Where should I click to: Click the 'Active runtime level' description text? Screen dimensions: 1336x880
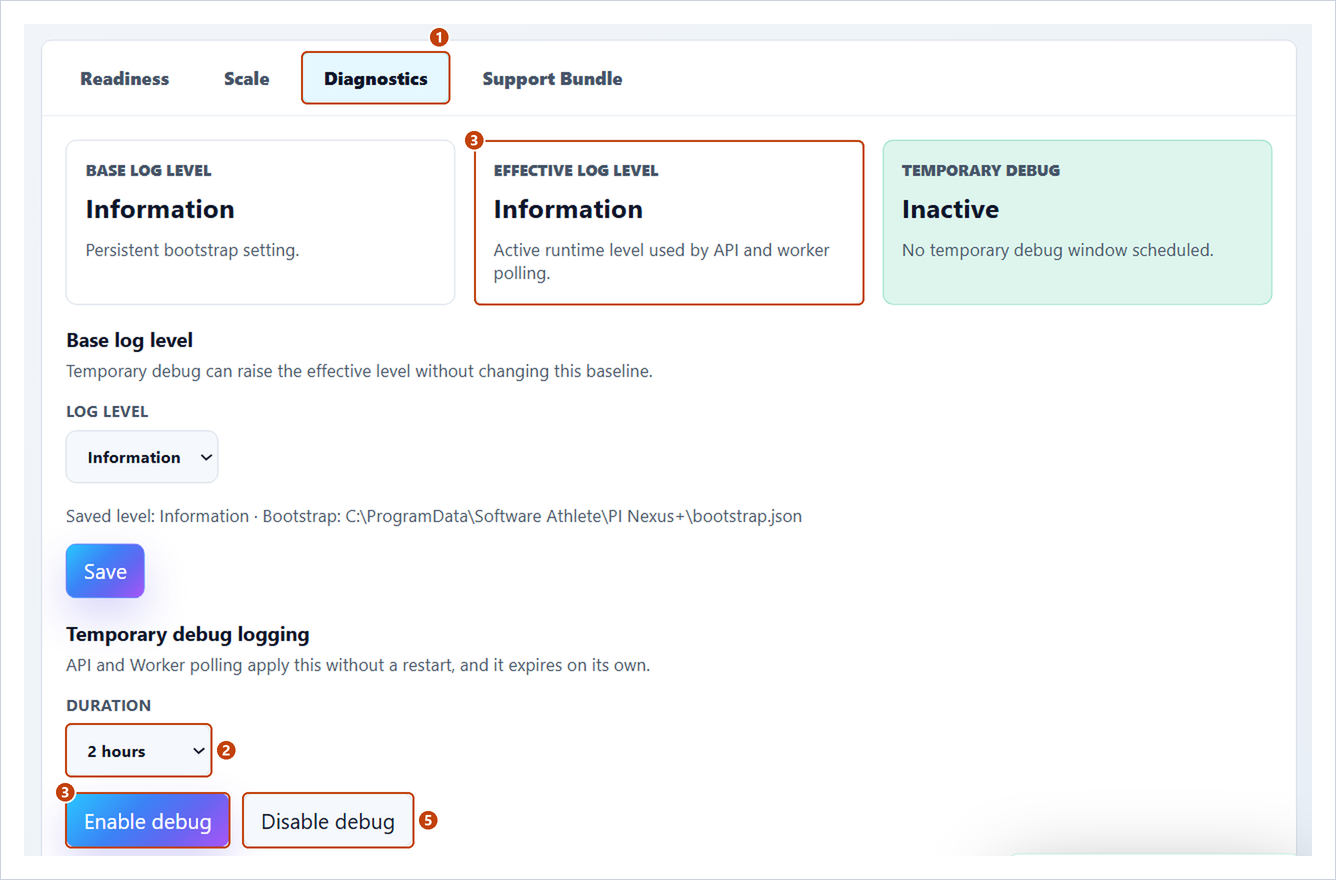tap(662, 261)
